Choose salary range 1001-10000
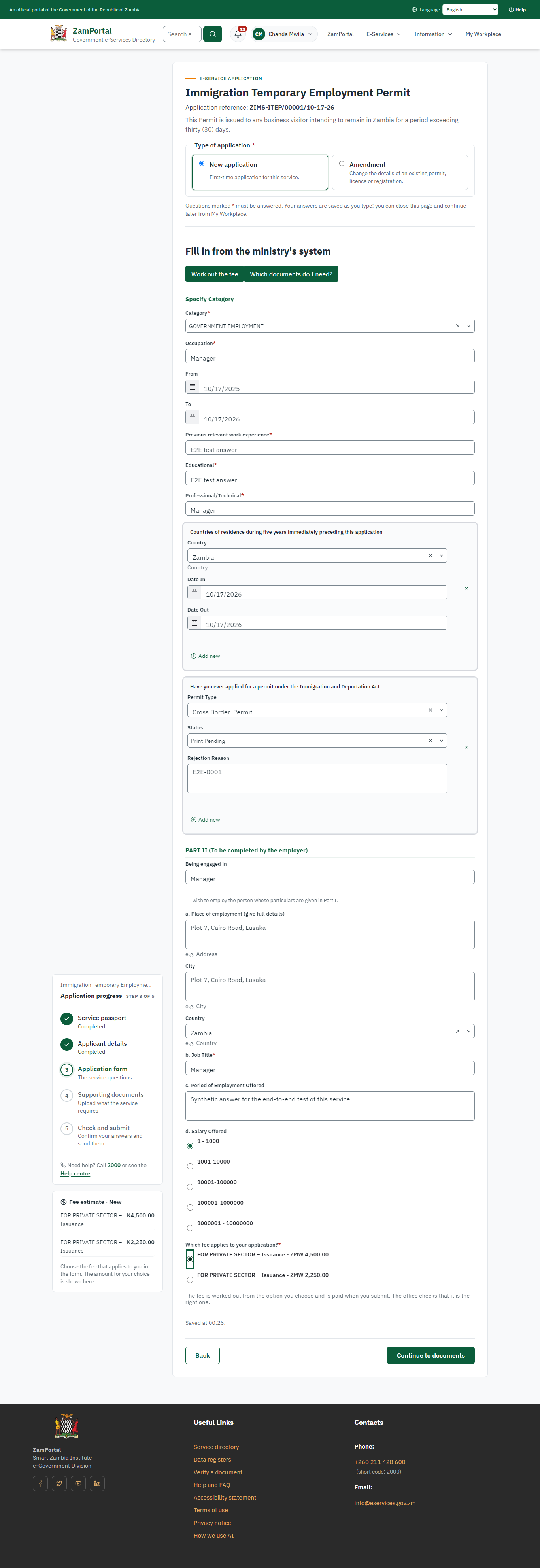 coord(190,1166)
